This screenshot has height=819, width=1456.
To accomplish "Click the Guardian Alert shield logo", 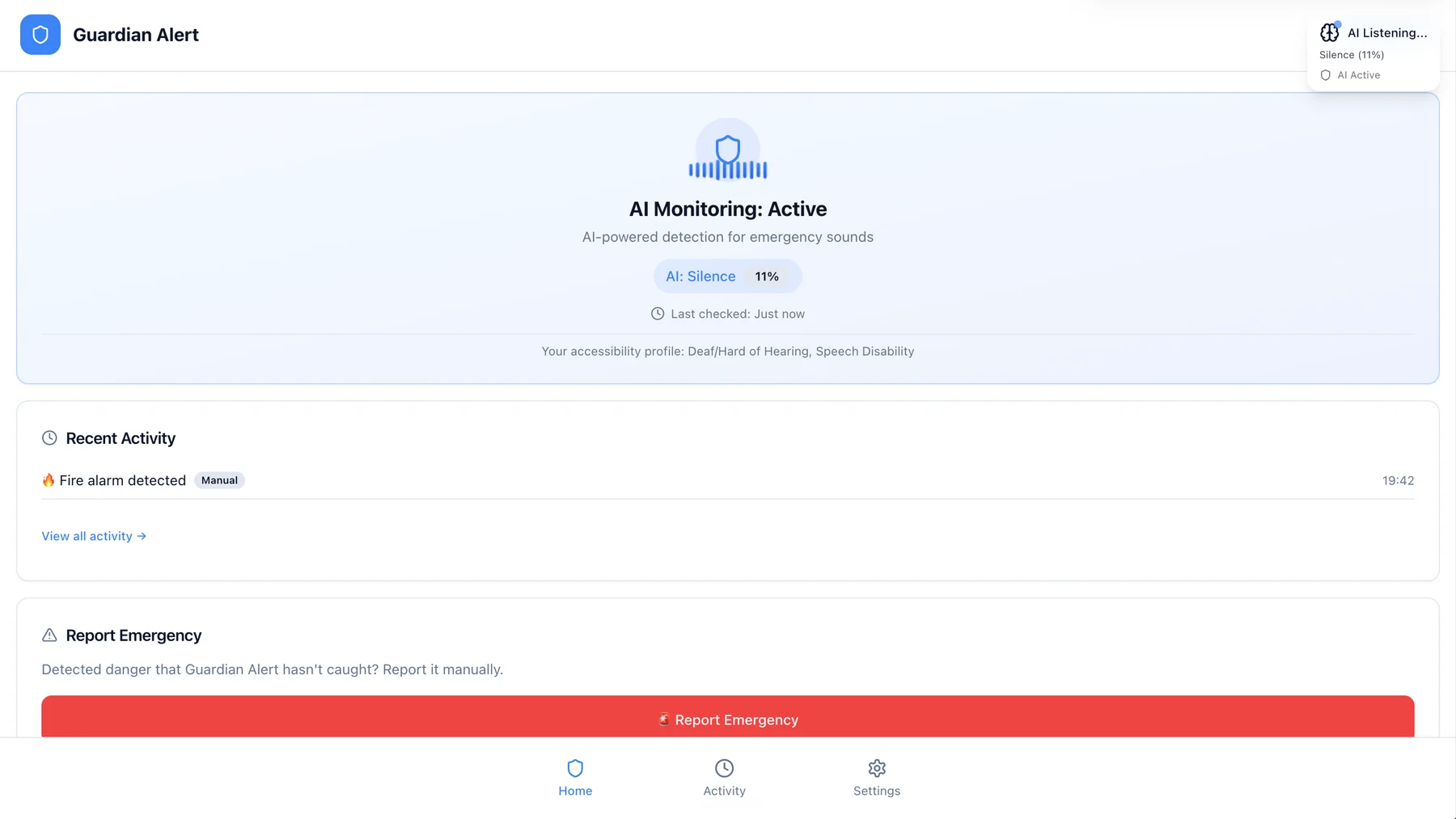I will click(x=40, y=35).
